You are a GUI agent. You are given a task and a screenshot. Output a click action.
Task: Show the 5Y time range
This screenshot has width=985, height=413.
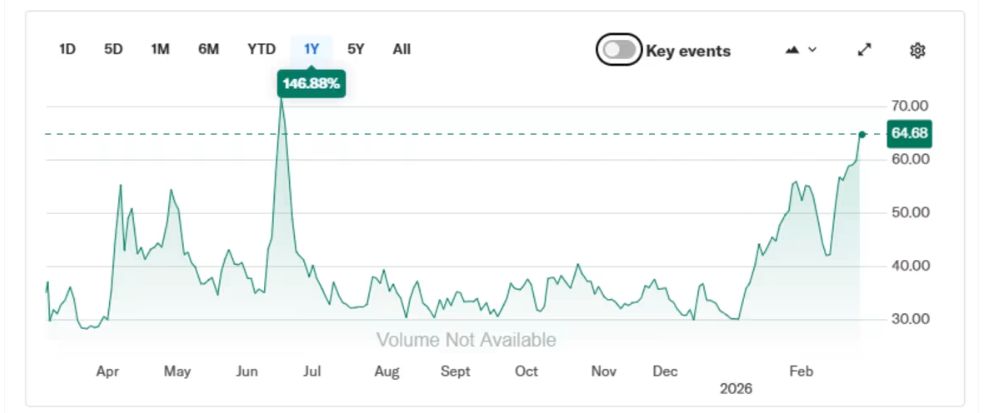coord(356,49)
